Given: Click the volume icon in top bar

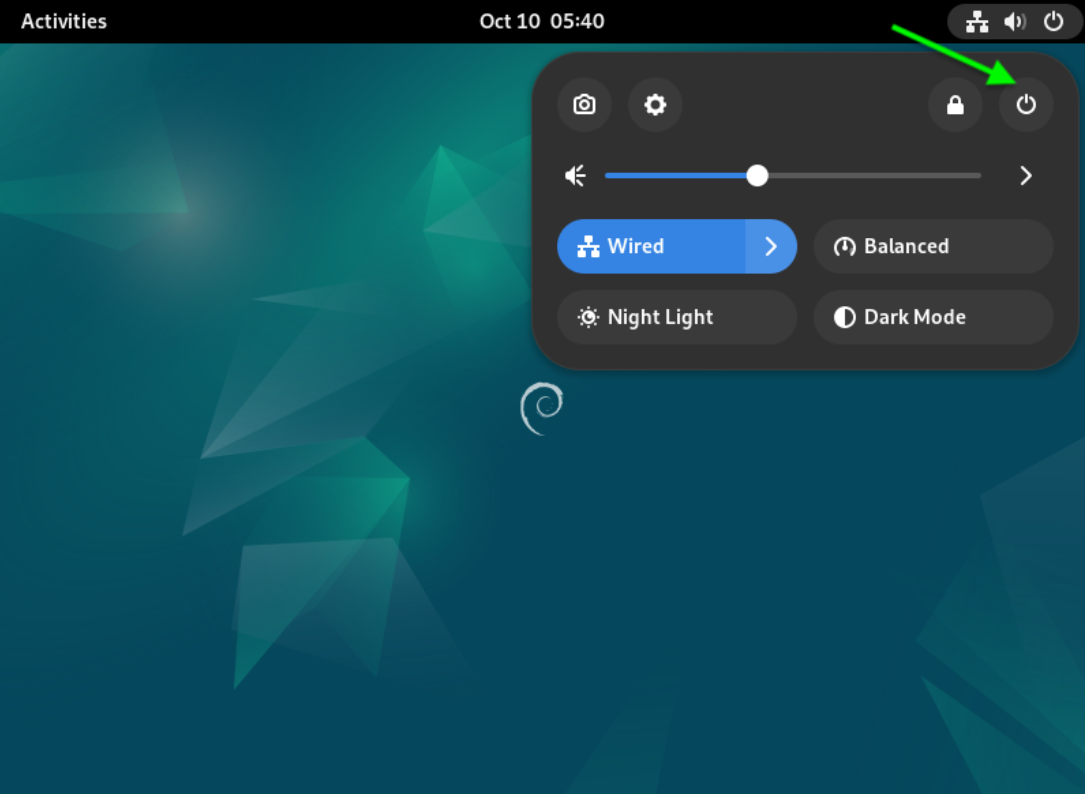Looking at the screenshot, I should pos(1014,22).
